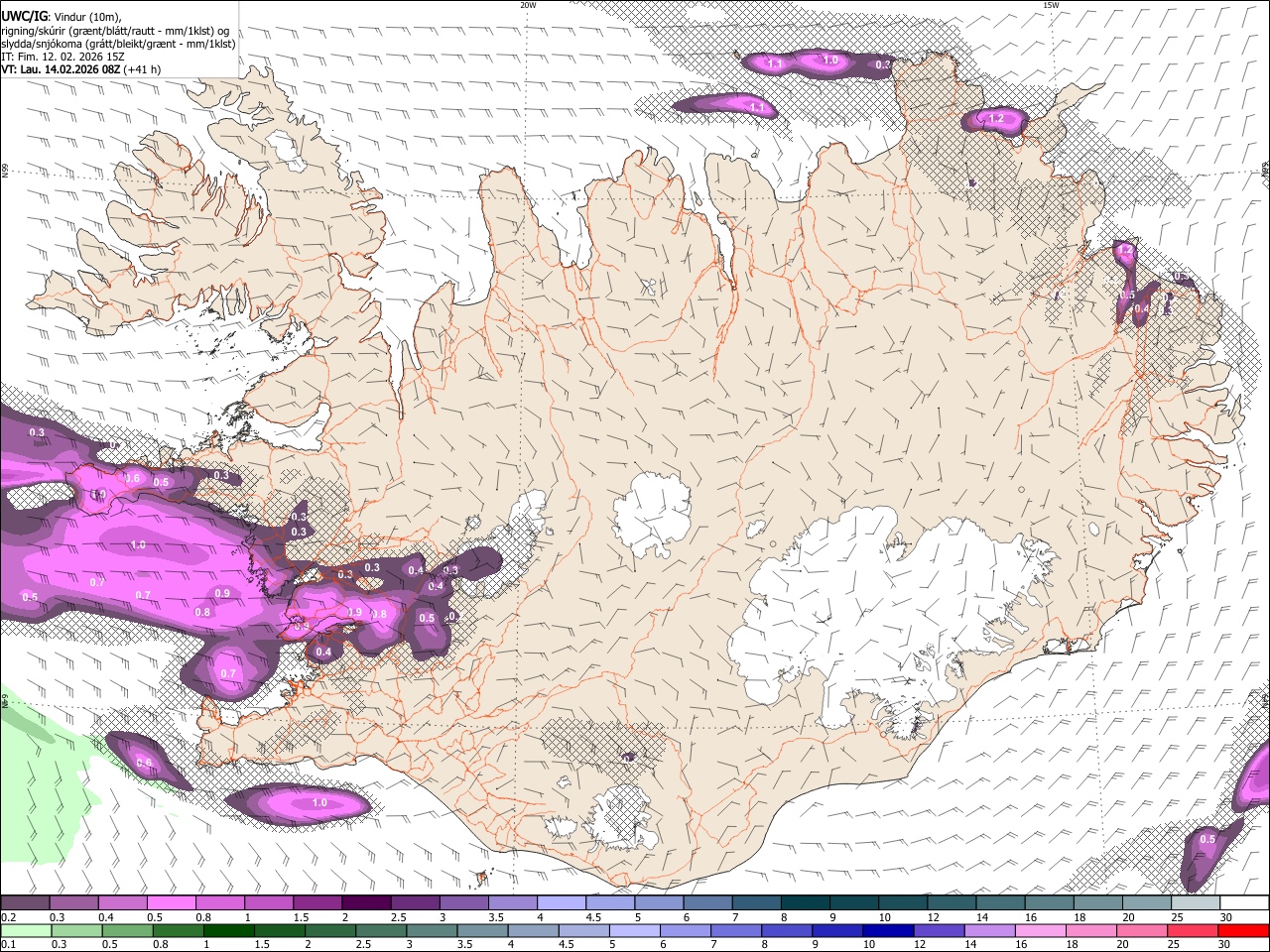The height and width of the screenshot is (952, 1270).
Task: Select the darkest green swatch between 1 and 1.5
Action: [x=230, y=930]
